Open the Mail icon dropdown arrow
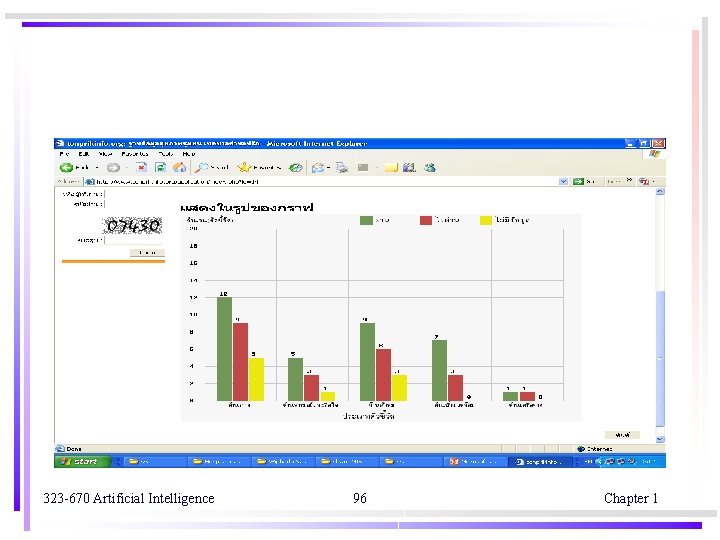Screen dimensions: 720x540 click(x=329, y=168)
